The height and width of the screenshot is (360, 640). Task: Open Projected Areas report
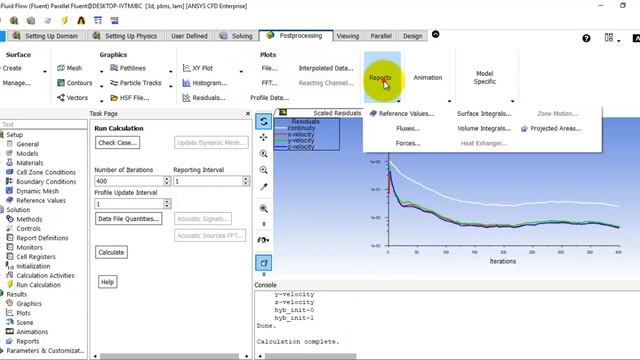click(x=551, y=129)
